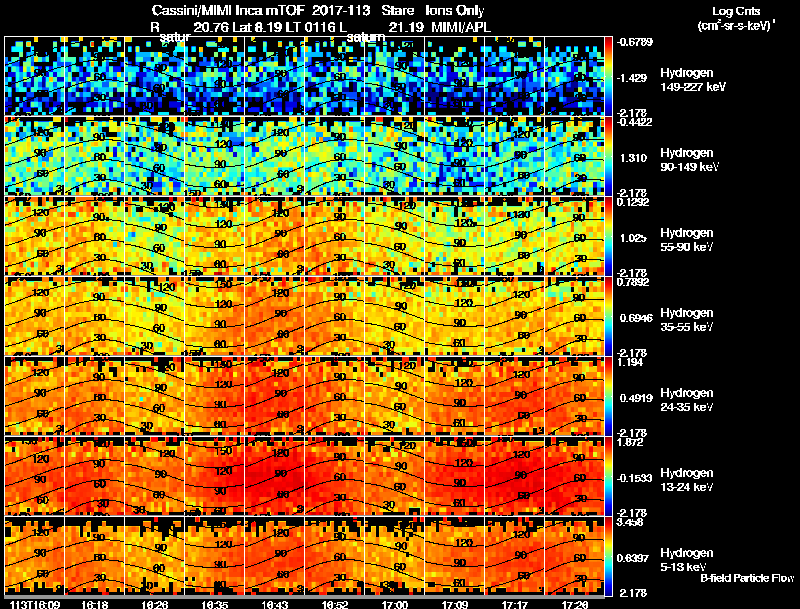
Task: Click the Hydrogen 90-149 keV row label
Action: click(690, 160)
